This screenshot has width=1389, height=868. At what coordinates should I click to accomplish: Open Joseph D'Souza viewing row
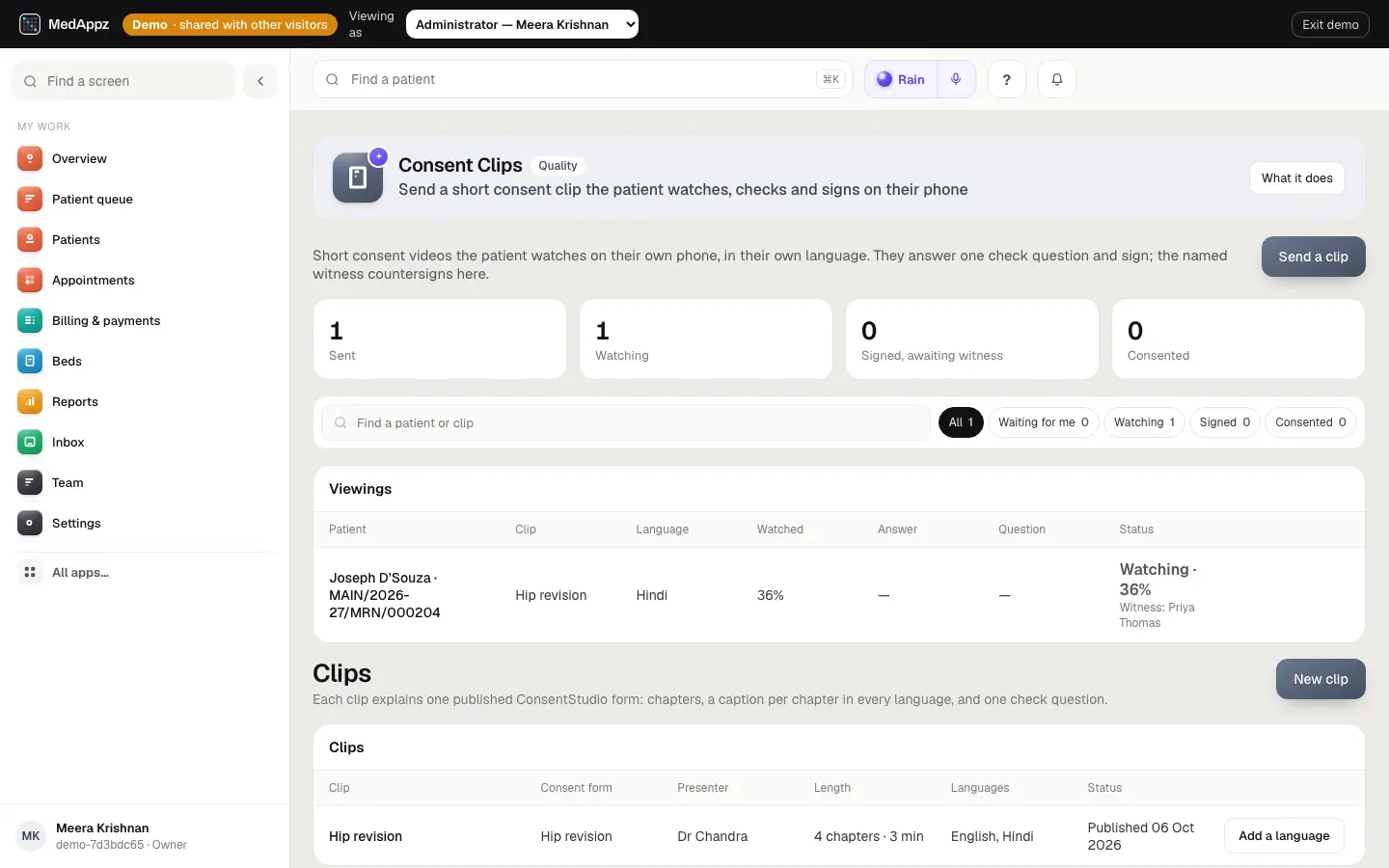pyautogui.click(x=839, y=595)
